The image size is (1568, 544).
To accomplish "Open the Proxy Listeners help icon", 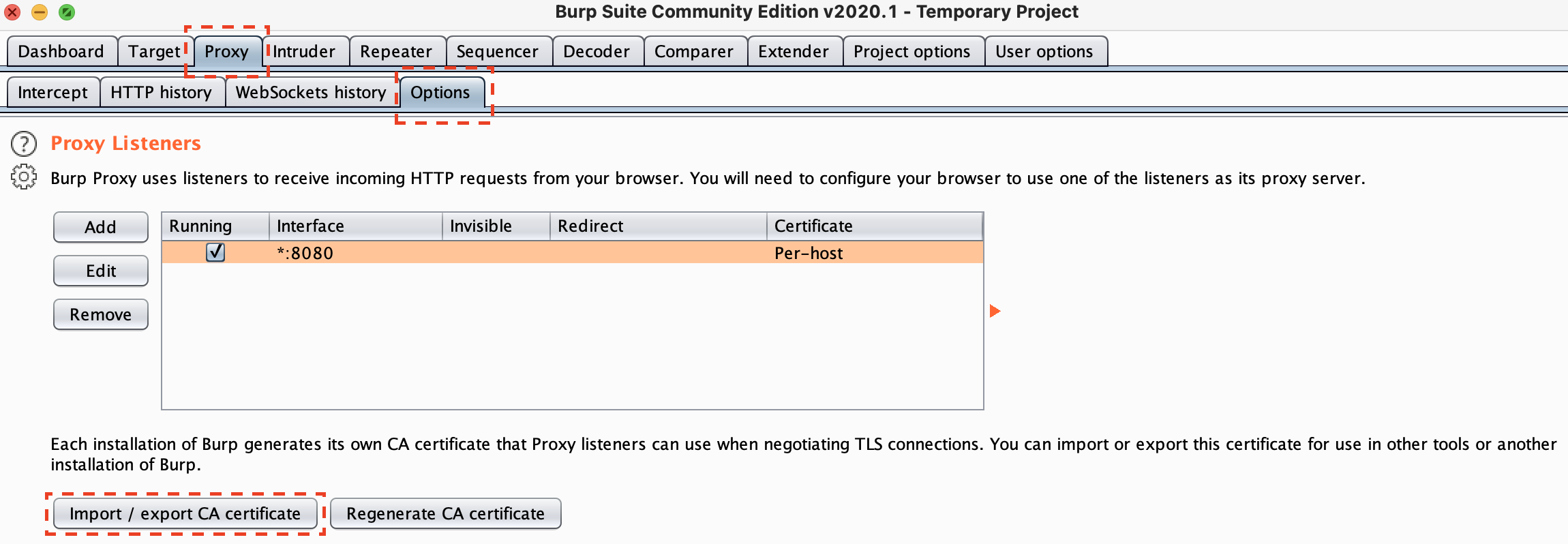I will 24,144.
